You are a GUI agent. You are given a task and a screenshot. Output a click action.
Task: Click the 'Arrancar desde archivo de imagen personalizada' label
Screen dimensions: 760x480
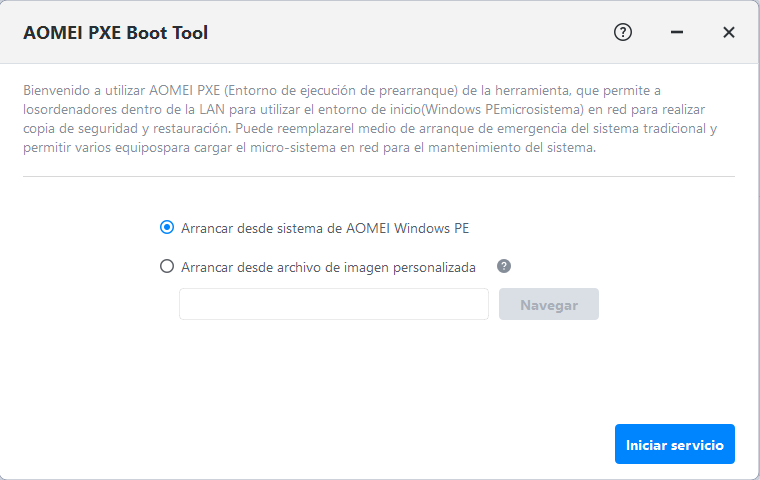coord(328,267)
